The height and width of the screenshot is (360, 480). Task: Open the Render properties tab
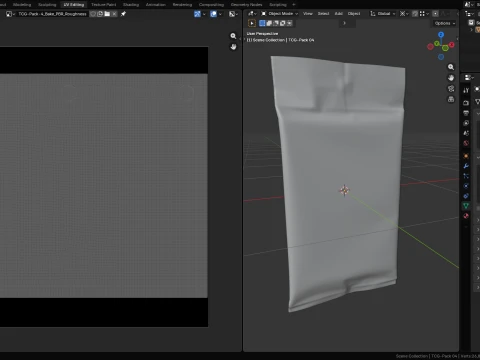[466, 103]
